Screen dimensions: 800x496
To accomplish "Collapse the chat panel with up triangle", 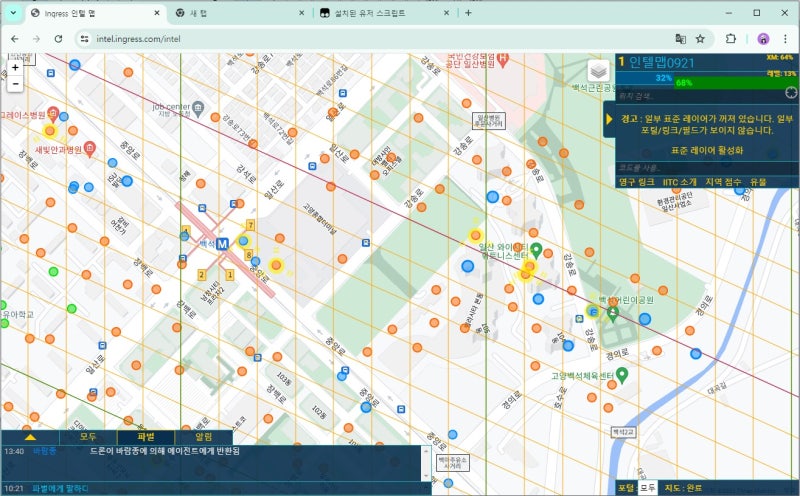I will tap(30, 437).
